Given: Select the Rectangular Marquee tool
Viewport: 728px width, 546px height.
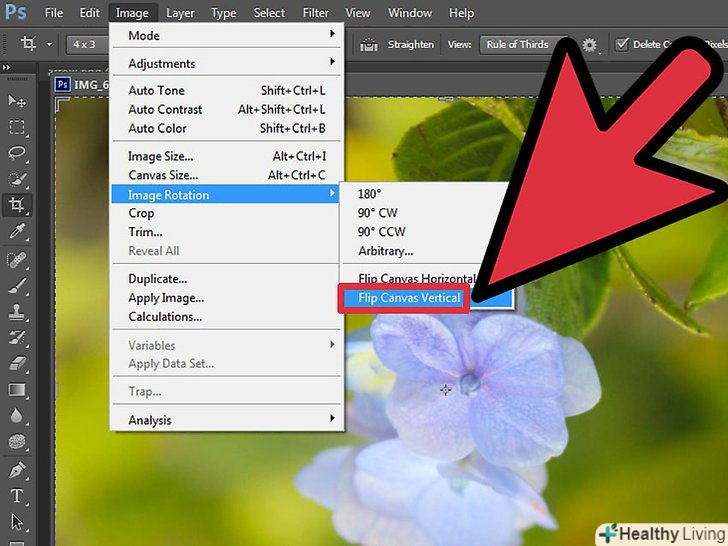Looking at the screenshot, I should [x=17, y=127].
